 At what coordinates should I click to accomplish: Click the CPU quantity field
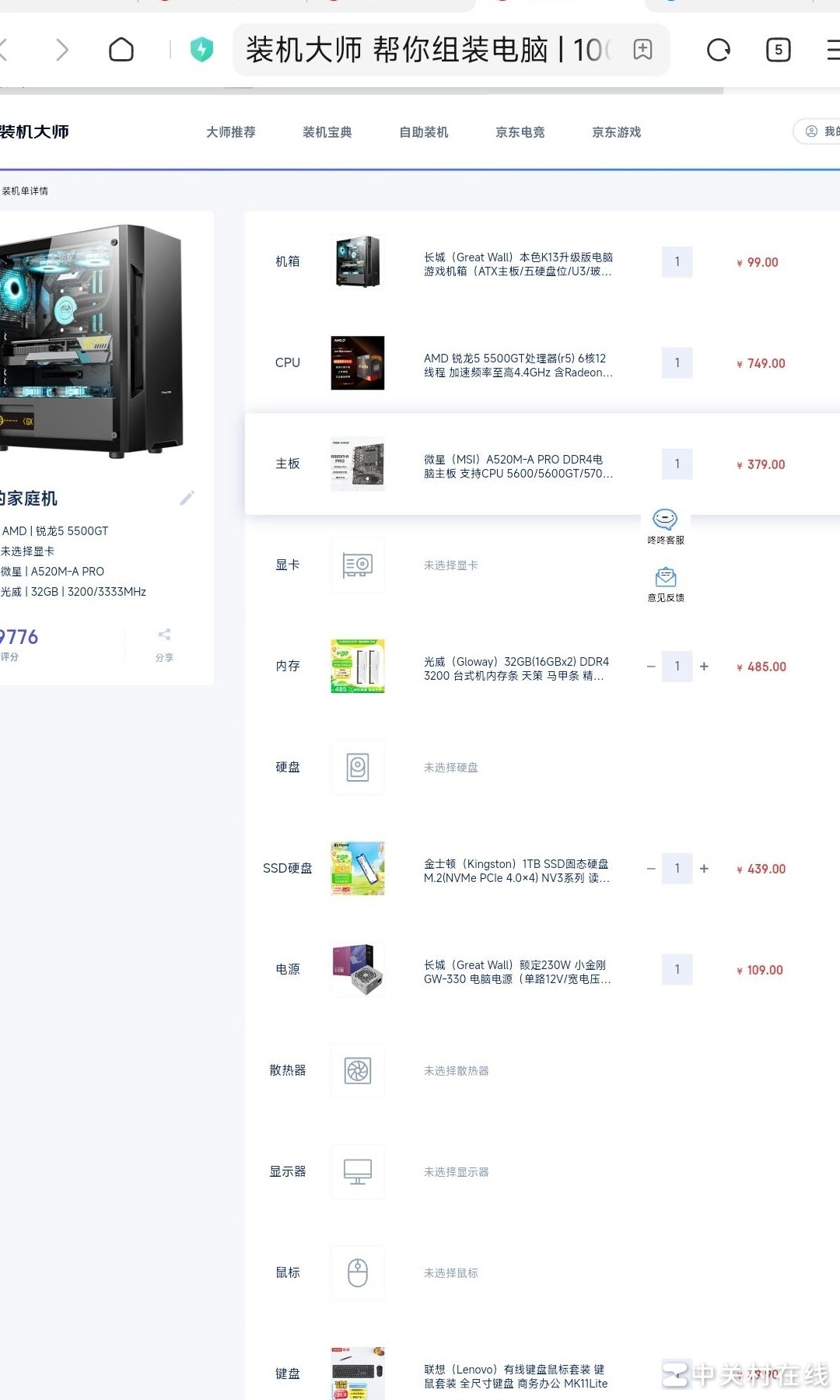click(x=677, y=363)
